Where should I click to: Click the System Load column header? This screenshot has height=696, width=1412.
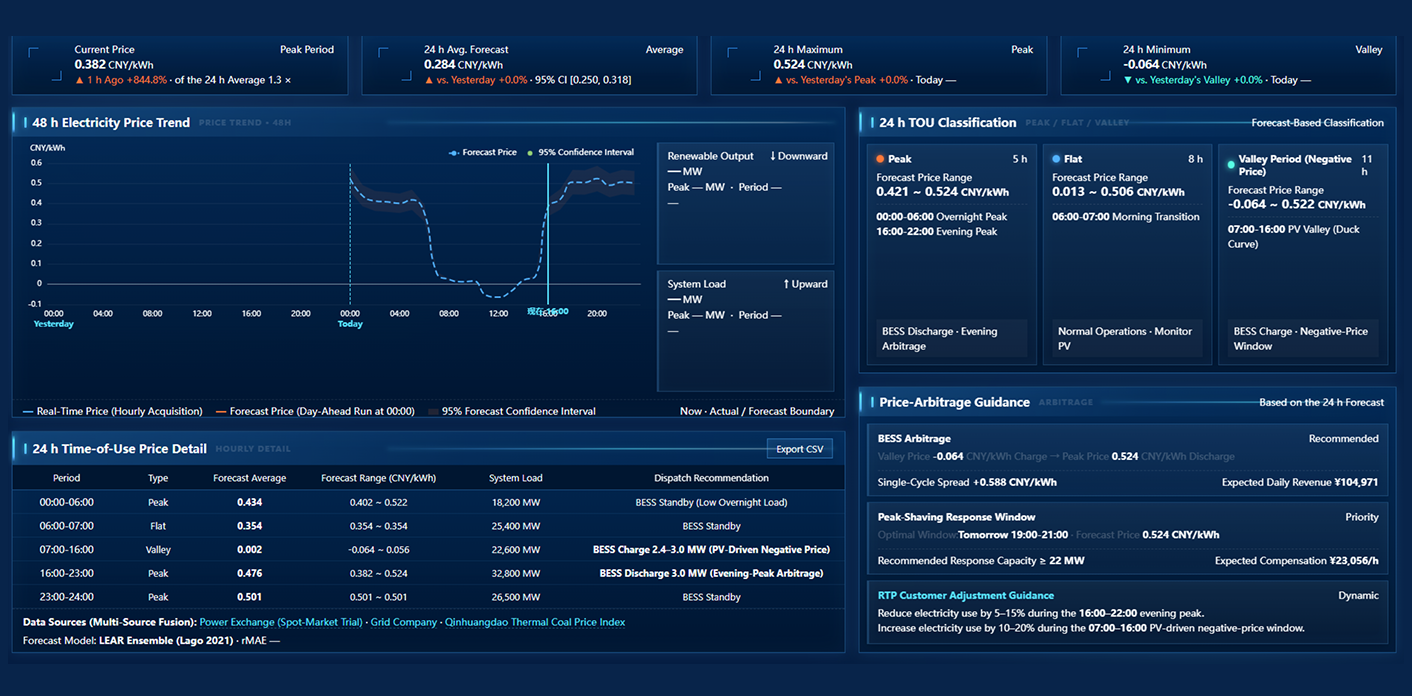516,478
